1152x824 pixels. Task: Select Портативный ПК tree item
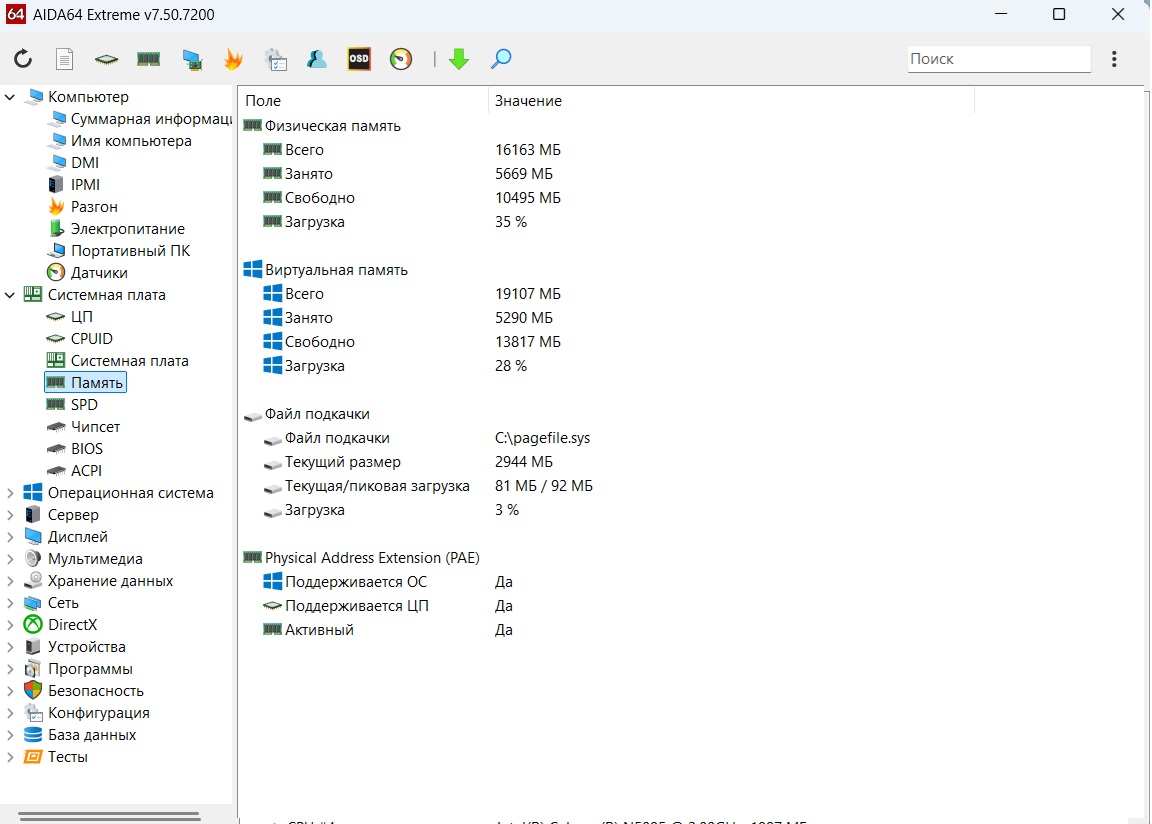[x=118, y=251]
